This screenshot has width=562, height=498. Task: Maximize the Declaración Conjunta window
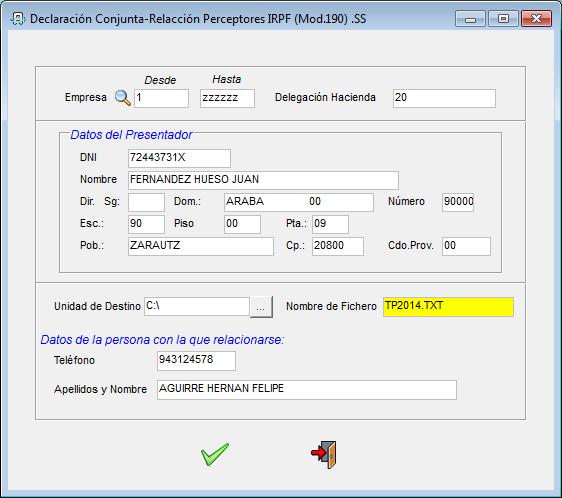coord(503,19)
